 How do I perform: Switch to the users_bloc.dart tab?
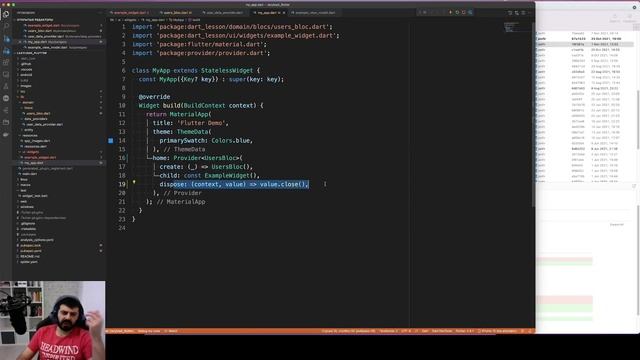click(x=177, y=13)
